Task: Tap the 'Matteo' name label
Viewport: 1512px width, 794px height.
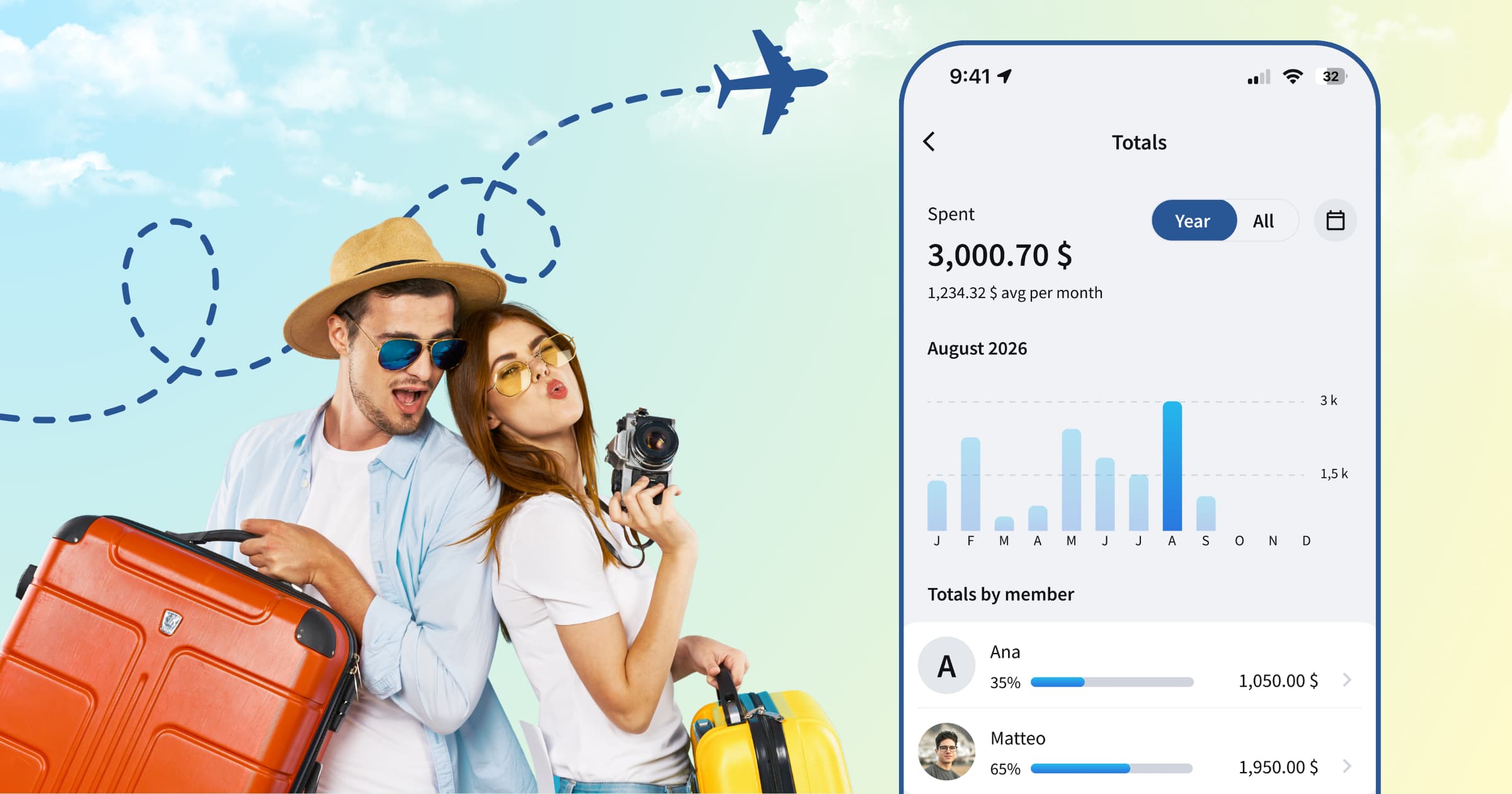Action: [x=1017, y=738]
